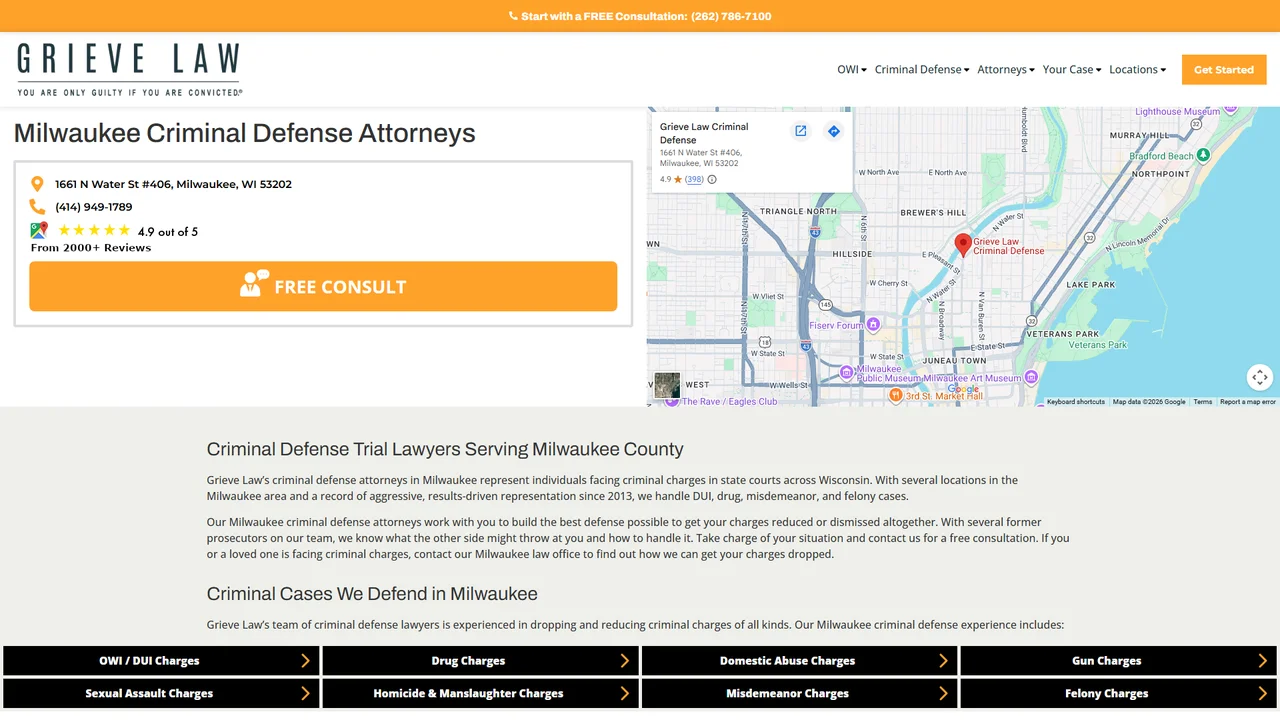Image resolution: width=1280 pixels, height=720 pixels.
Task: Toggle map camera controls button
Action: coord(1260,377)
